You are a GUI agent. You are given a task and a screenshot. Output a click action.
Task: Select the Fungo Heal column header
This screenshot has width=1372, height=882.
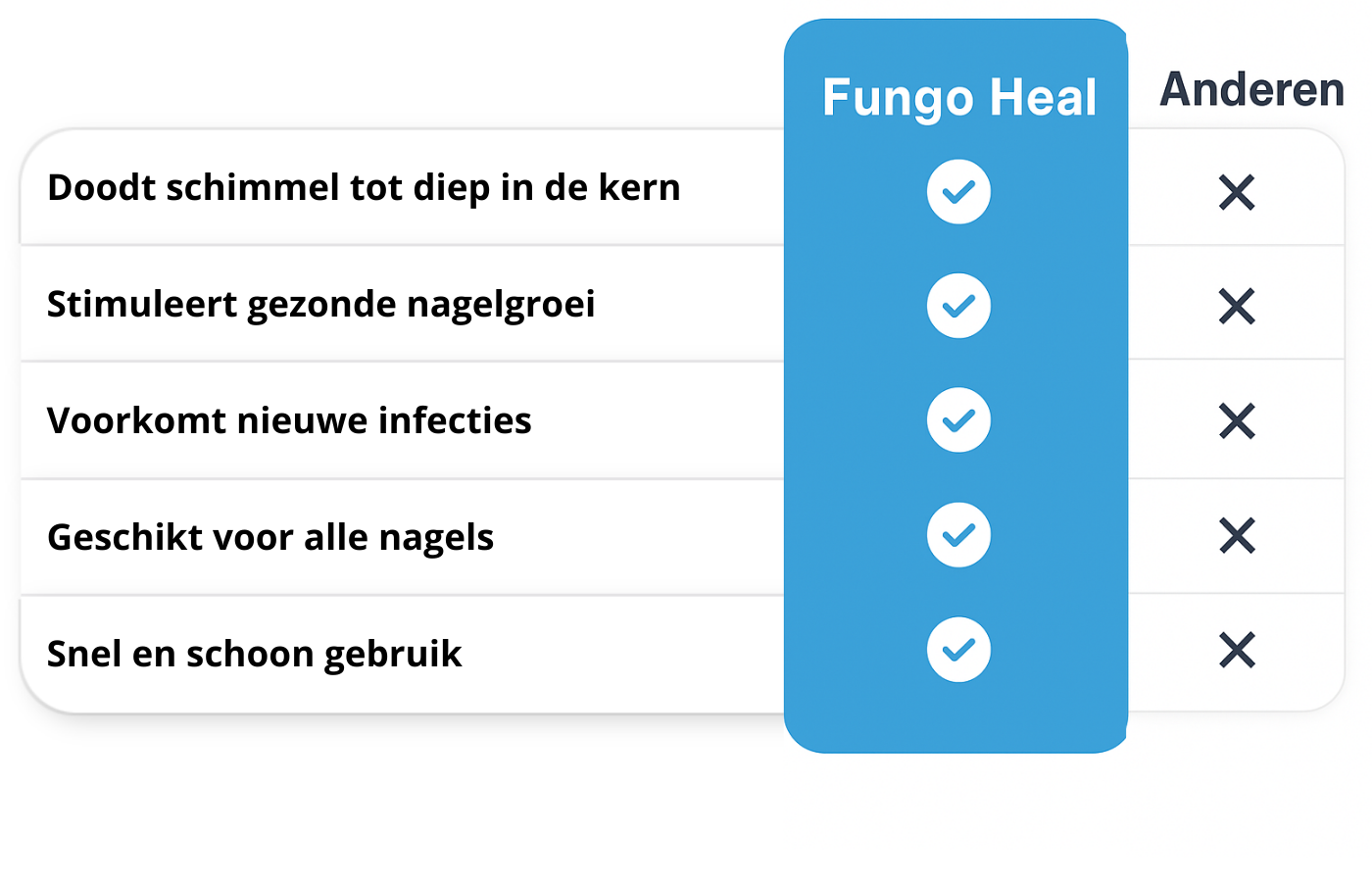tap(959, 98)
